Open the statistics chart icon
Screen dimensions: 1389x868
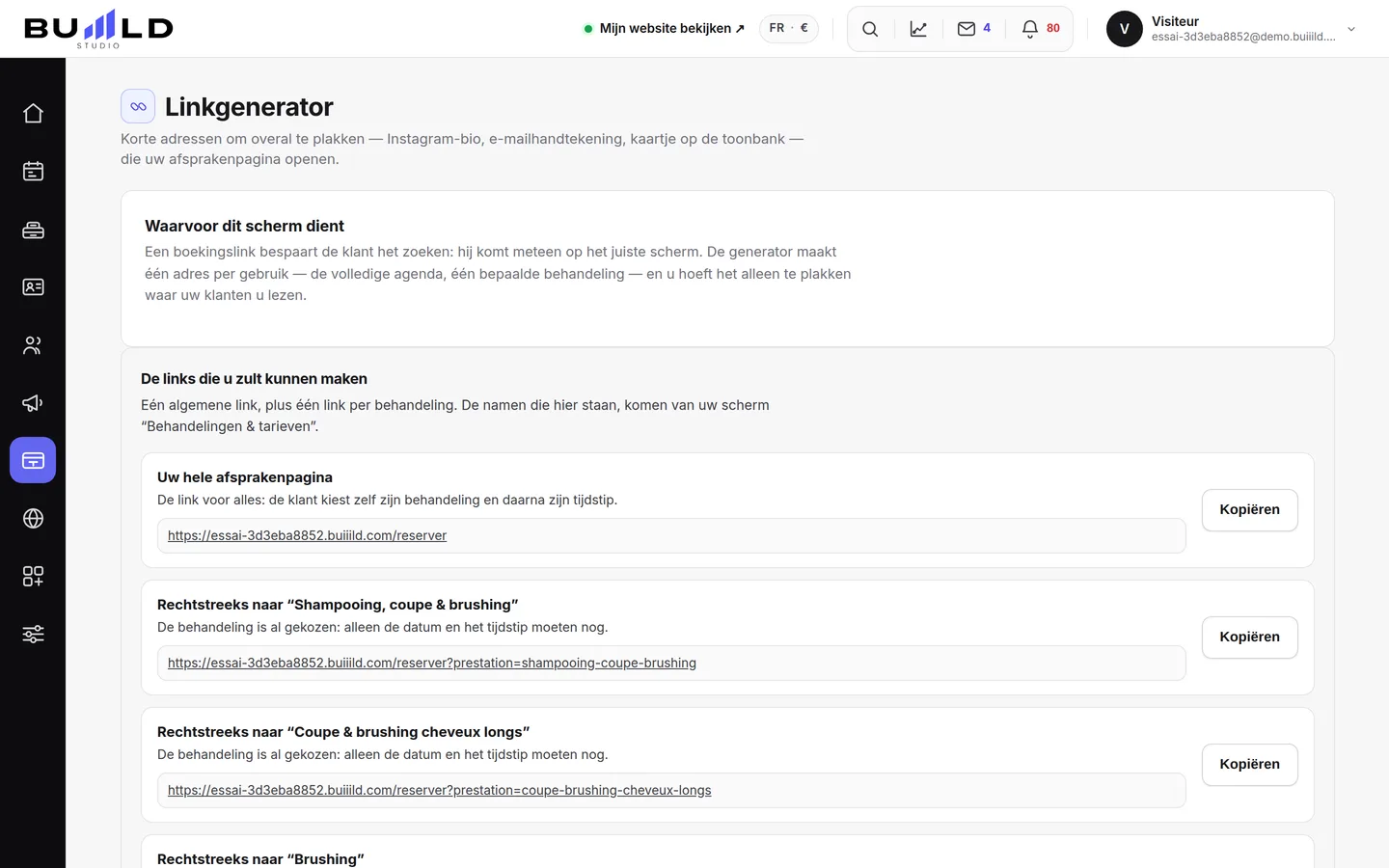918,29
